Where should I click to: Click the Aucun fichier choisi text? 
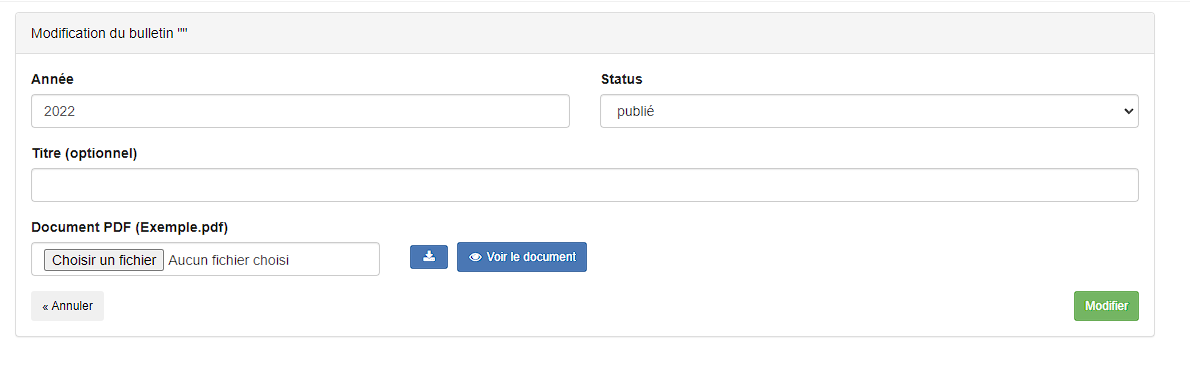[228, 260]
